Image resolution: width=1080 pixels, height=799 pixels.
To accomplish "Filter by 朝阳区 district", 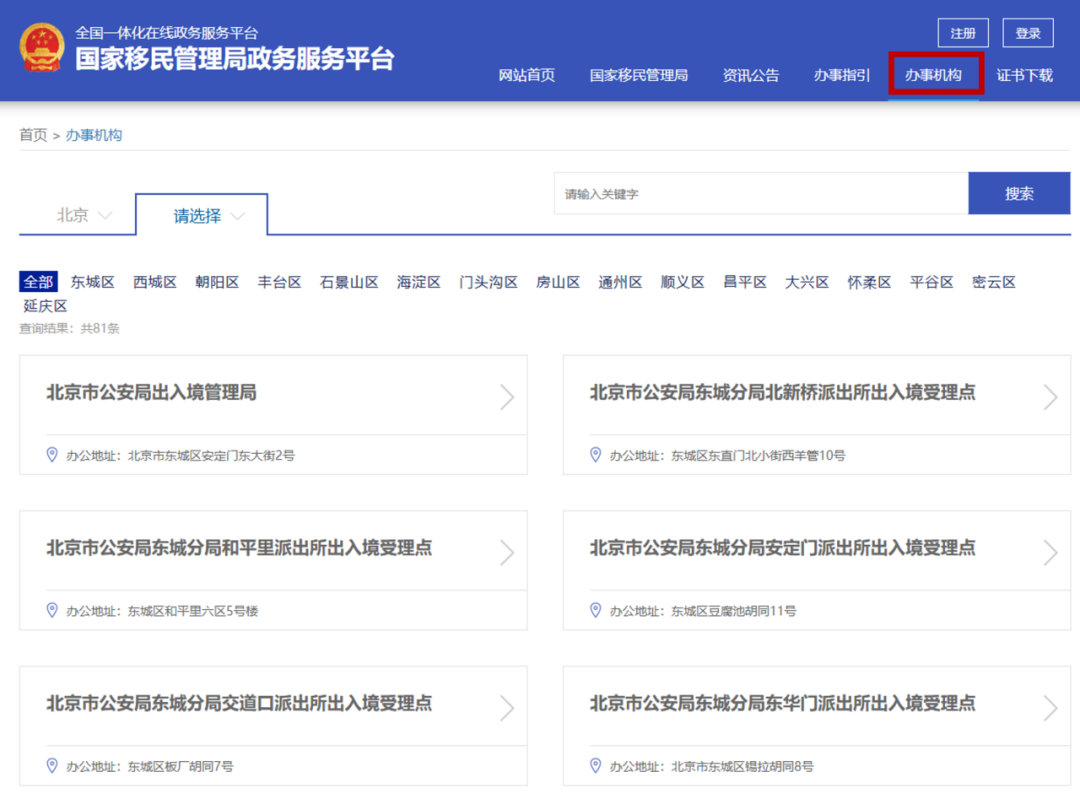I will [217, 282].
